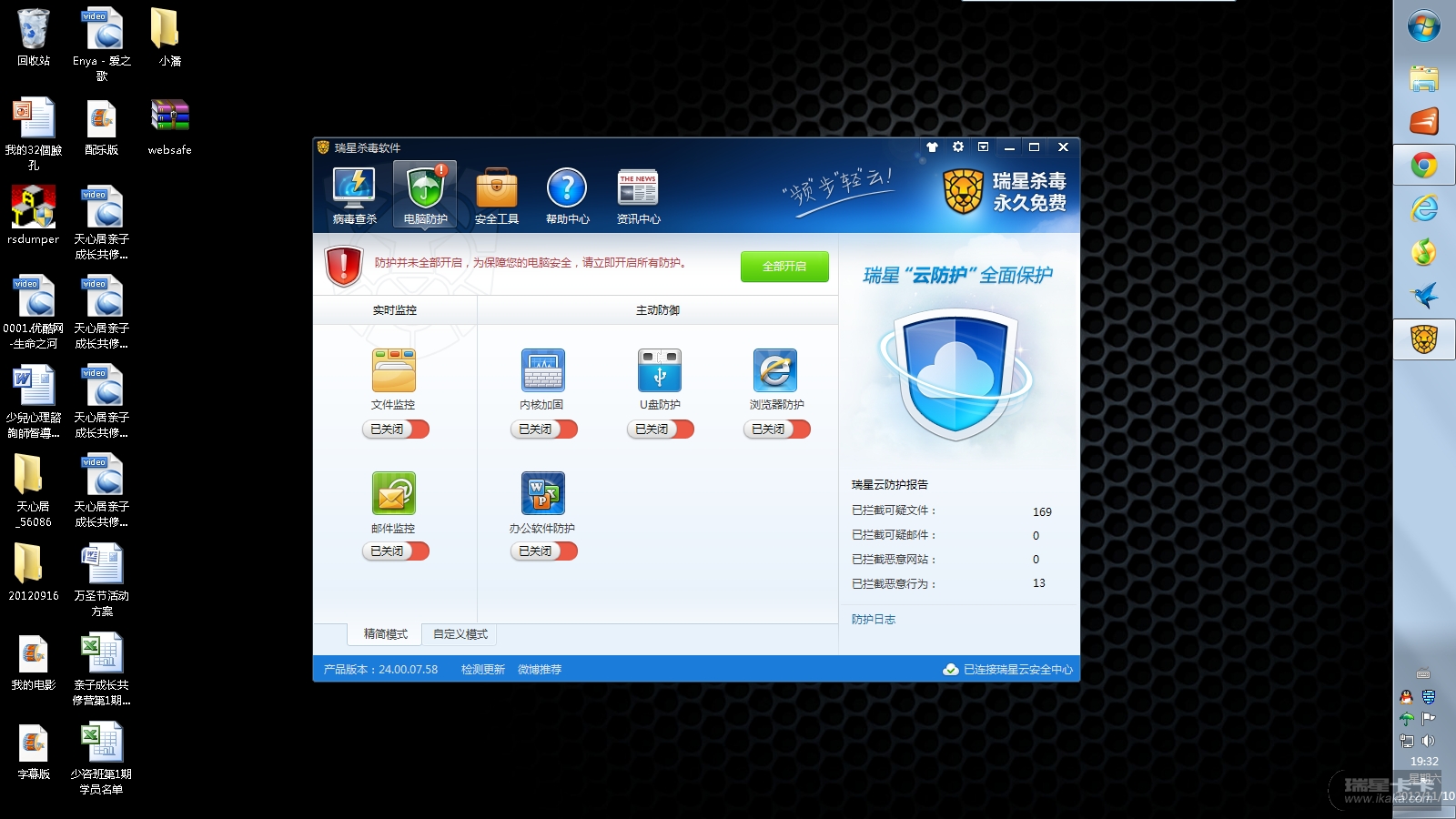1456x819 pixels.
Task: Click the rsdumper desktop icon
Action: click(x=34, y=216)
